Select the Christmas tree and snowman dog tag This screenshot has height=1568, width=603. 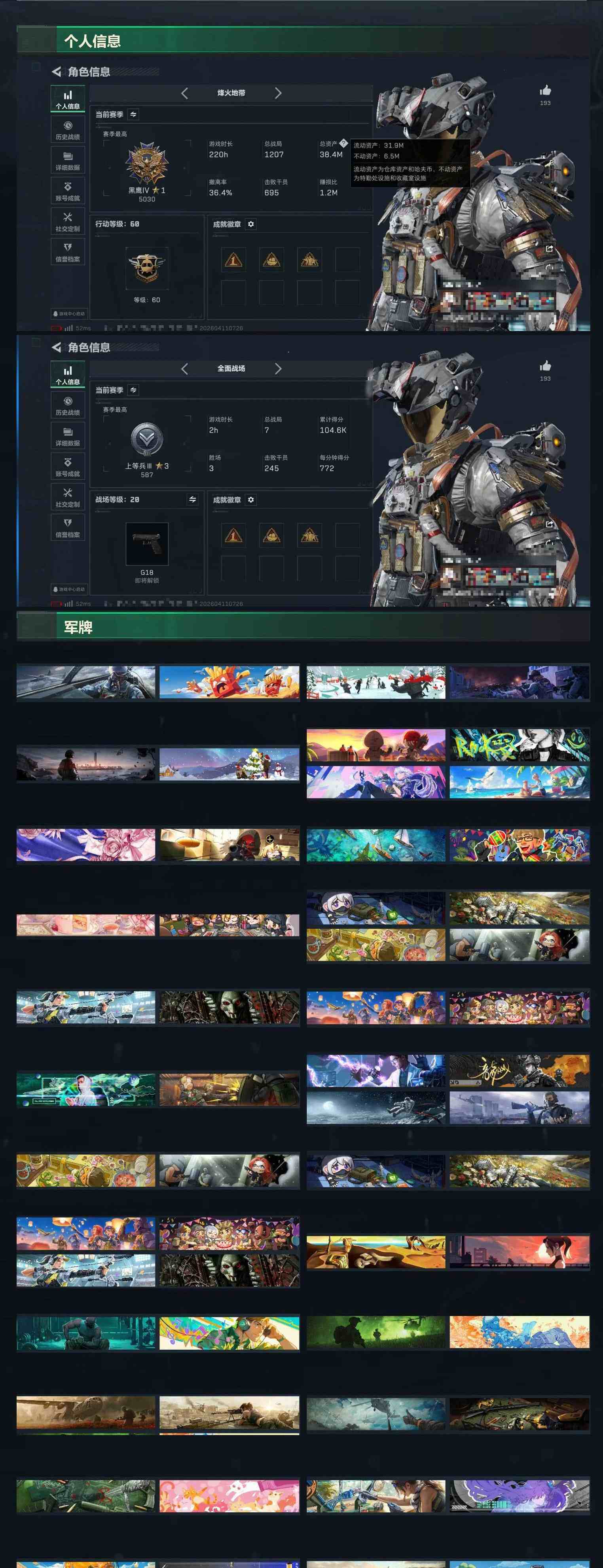(x=229, y=764)
